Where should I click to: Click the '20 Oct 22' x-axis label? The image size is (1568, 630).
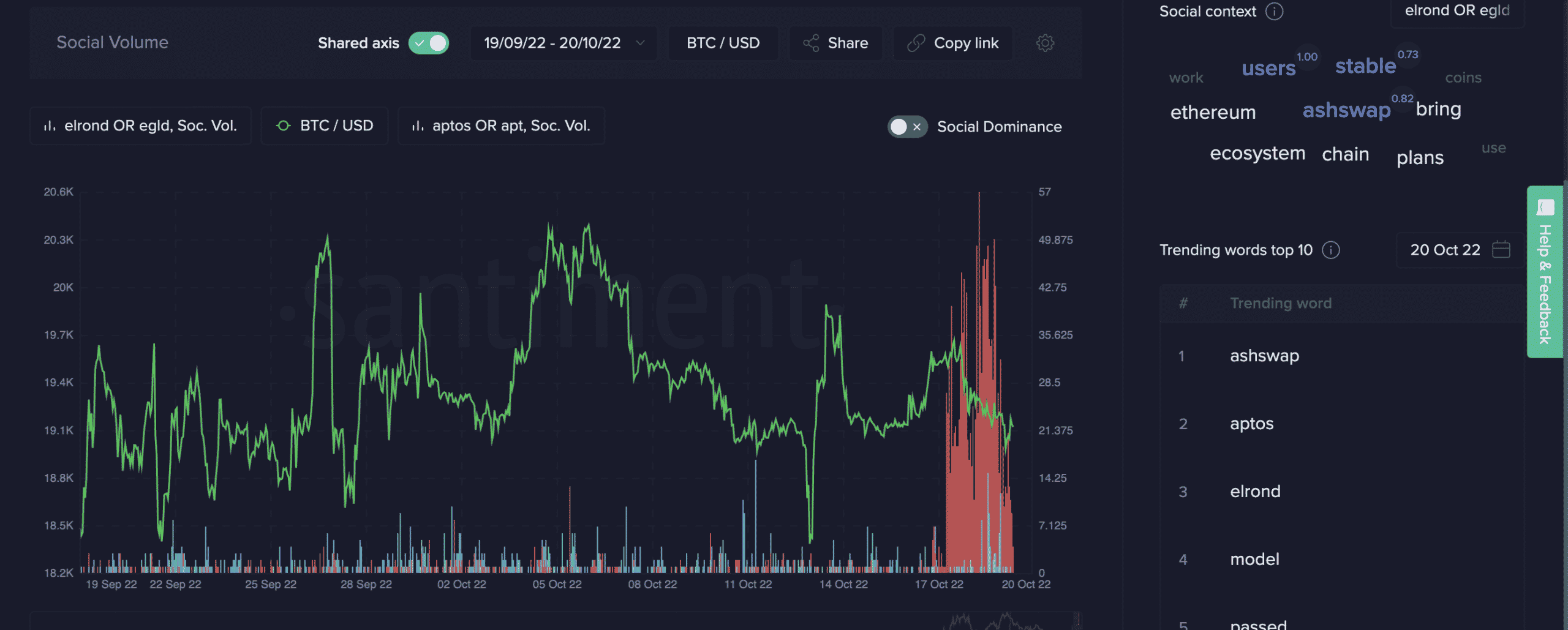tap(1026, 585)
